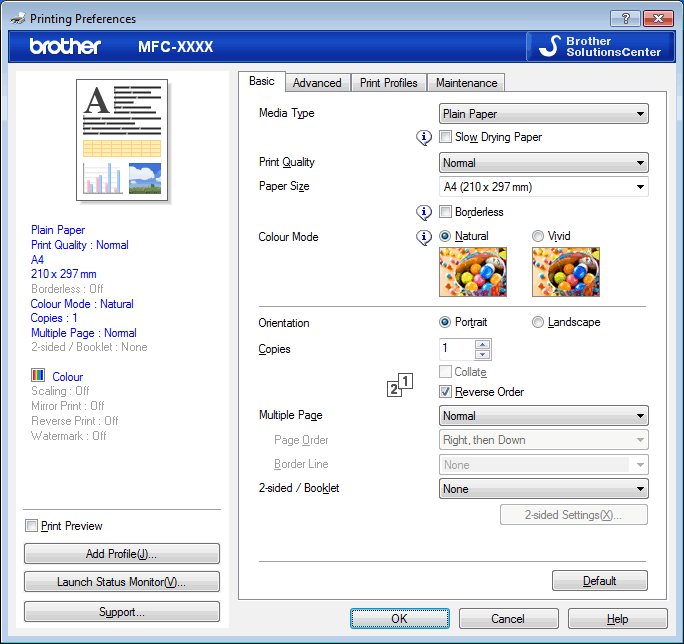Image resolution: width=684 pixels, height=644 pixels.
Task: Open the Multiple Page dropdown
Action: tap(544, 416)
